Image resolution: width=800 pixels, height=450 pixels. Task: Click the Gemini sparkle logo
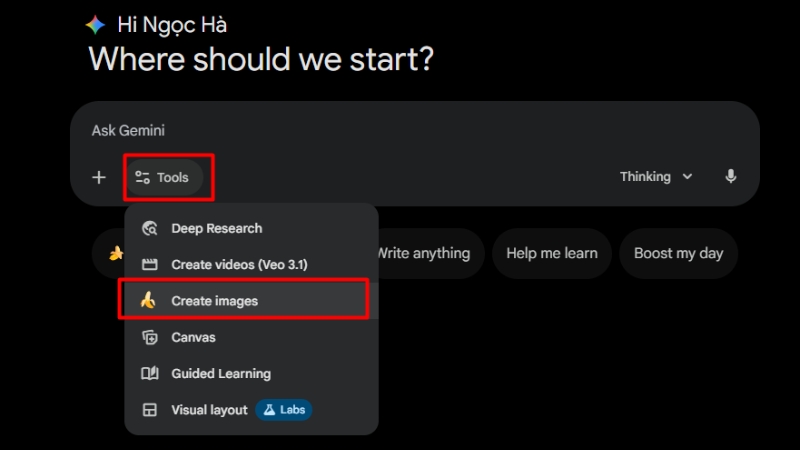(96, 25)
